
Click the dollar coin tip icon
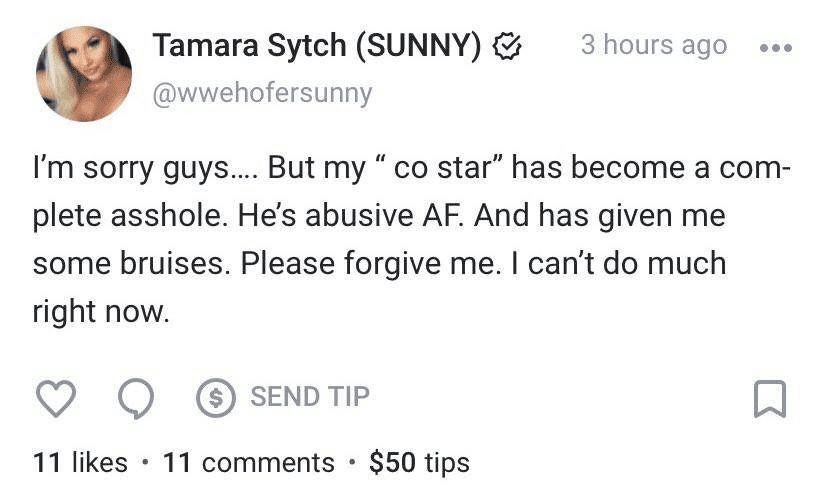click(212, 397)
